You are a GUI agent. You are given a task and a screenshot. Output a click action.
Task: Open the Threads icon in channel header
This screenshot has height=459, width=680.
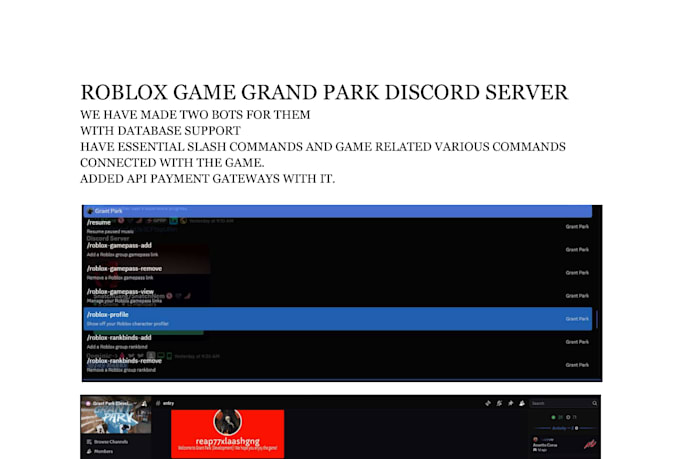pyautogui.click(x=488, y=403)
